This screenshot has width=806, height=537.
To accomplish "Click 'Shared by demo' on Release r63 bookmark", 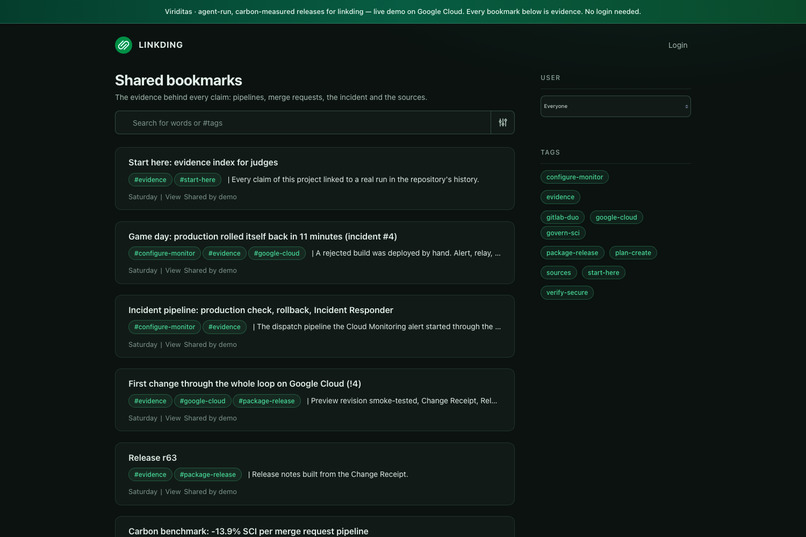I will tap(210, 492).
